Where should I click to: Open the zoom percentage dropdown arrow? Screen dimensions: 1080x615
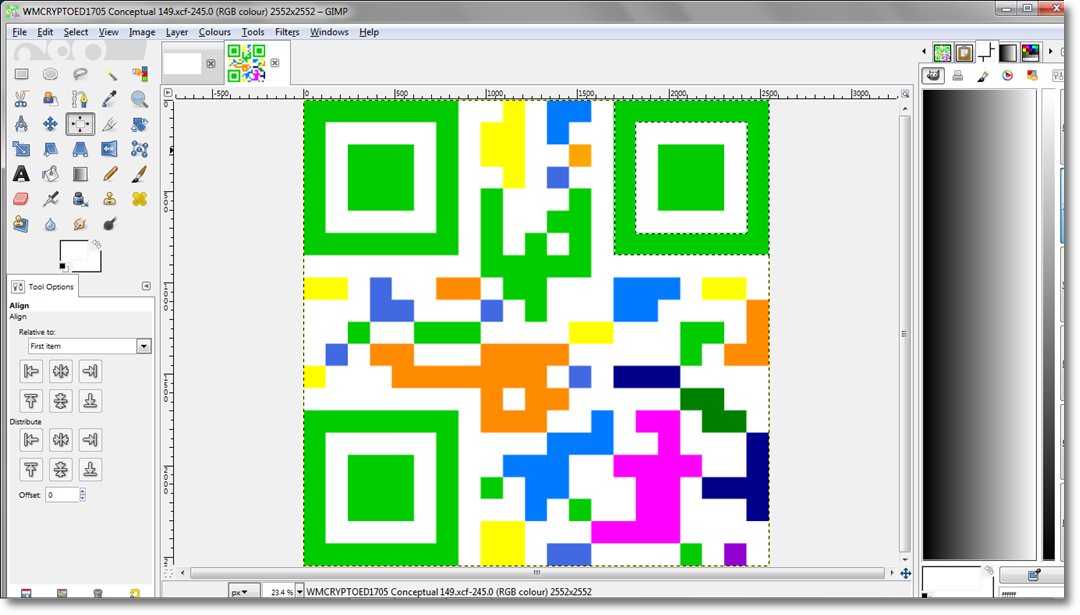click(300, 592)
